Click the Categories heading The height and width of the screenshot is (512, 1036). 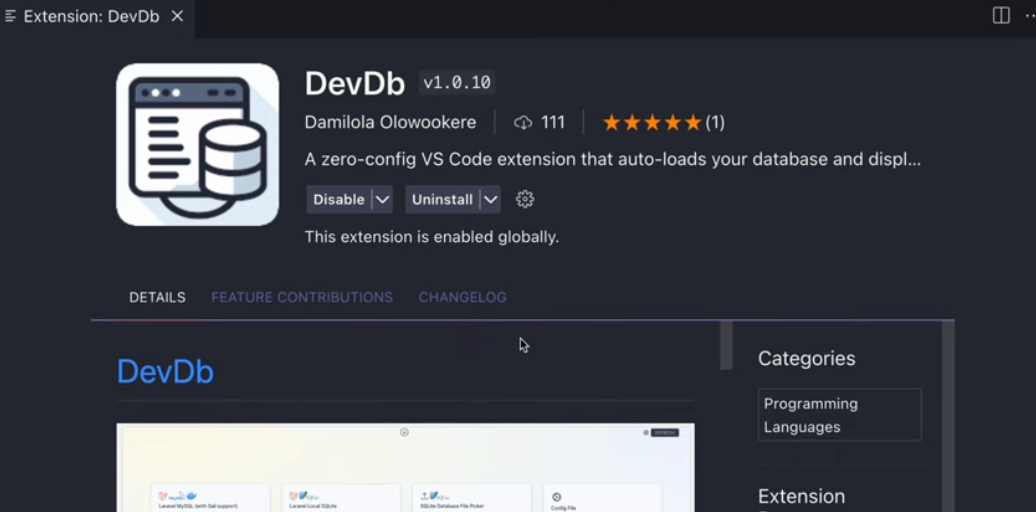pos(807,359)
